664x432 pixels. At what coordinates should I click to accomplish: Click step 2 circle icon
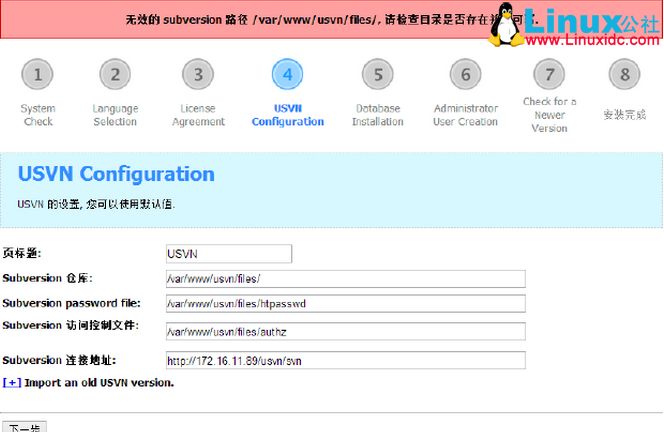coord(115,74)
